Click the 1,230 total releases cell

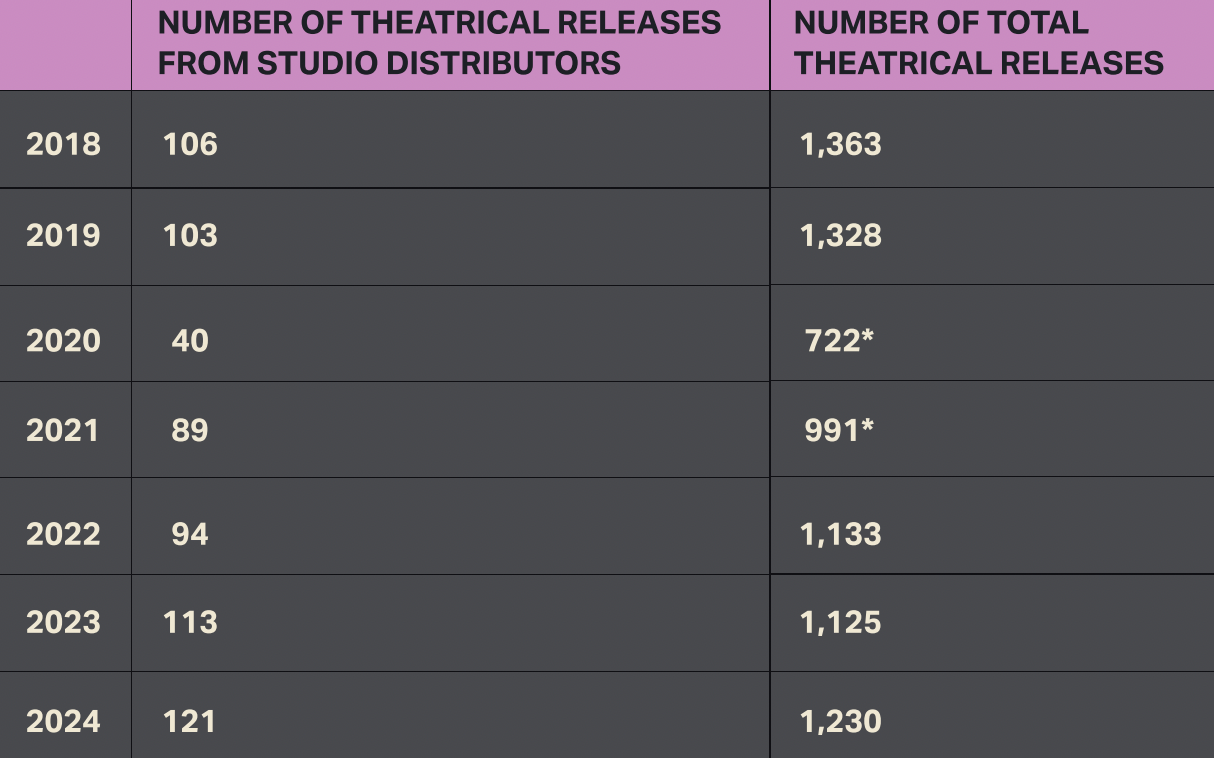pos(841,721)
